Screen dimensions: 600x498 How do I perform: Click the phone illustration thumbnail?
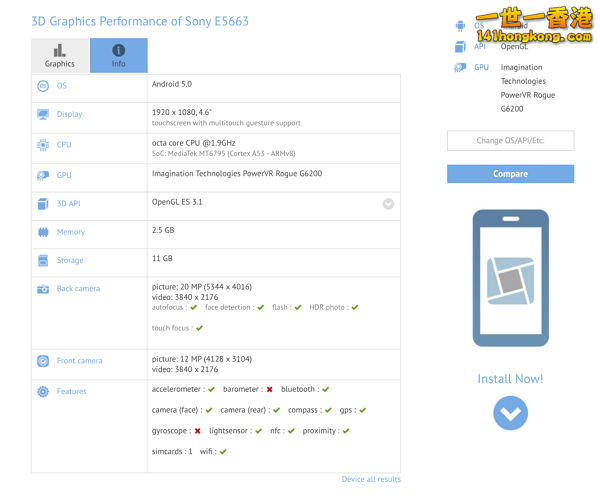coord(510,279)
